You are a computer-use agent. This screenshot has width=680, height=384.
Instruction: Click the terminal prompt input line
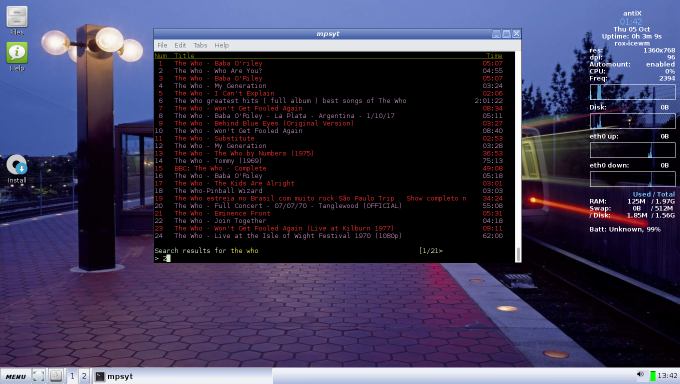click(334, 258)
